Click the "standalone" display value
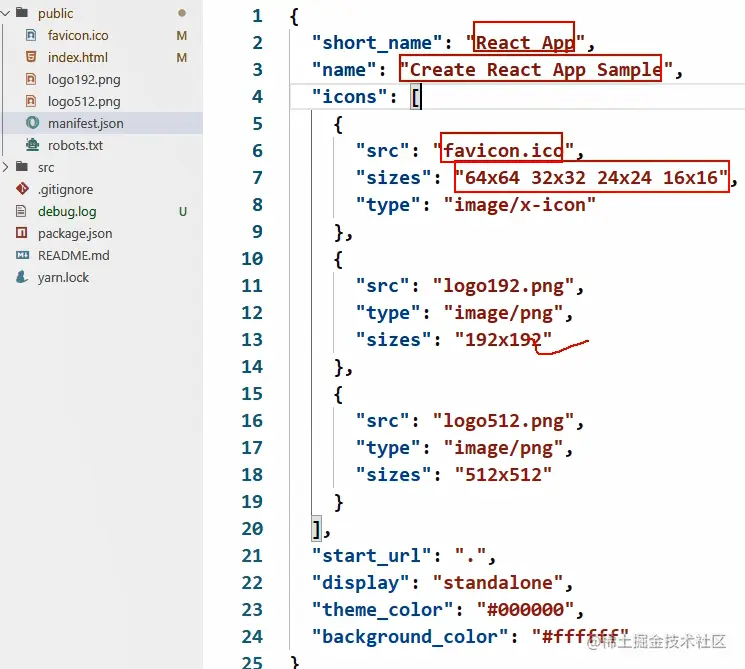745x669 pixels. click(x=498, y=583)
